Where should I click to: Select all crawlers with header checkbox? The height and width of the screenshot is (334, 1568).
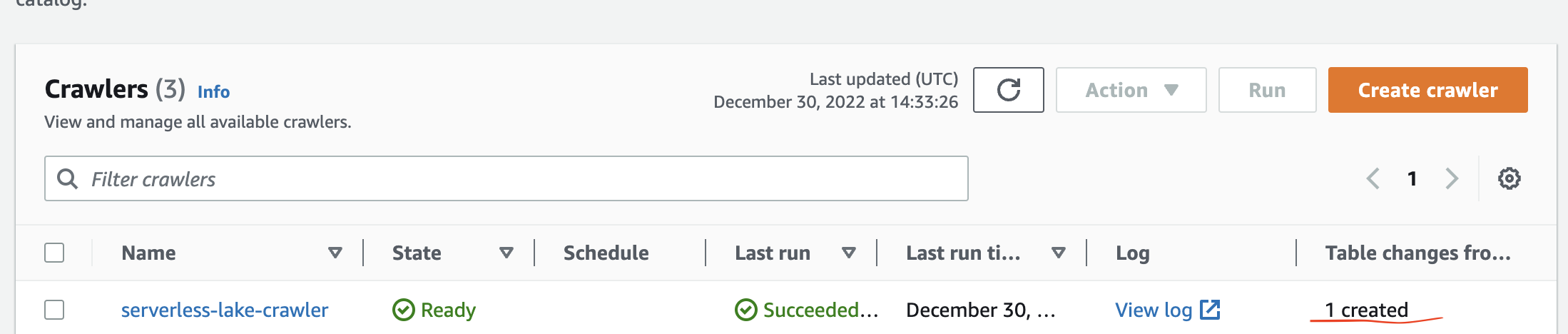(54, 253)
